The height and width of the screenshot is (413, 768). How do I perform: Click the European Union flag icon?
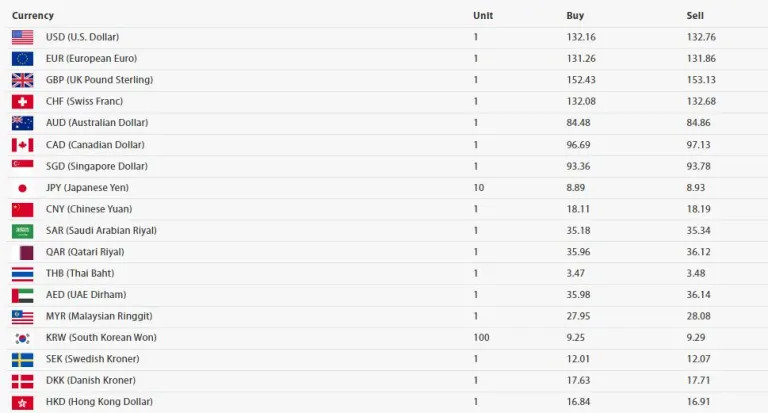(23, 59)
